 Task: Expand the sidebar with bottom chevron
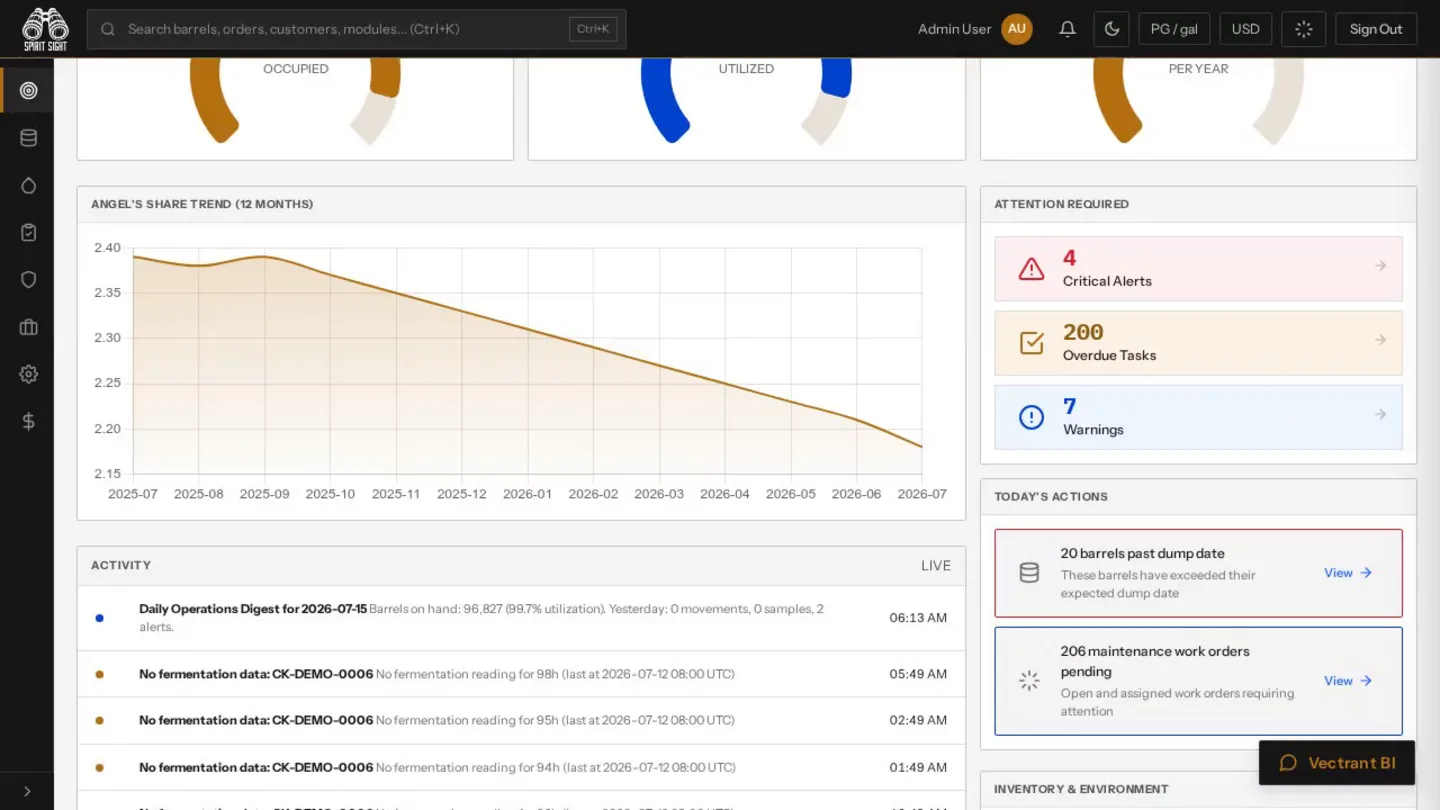pyautogui.click(x=27, y=791)
